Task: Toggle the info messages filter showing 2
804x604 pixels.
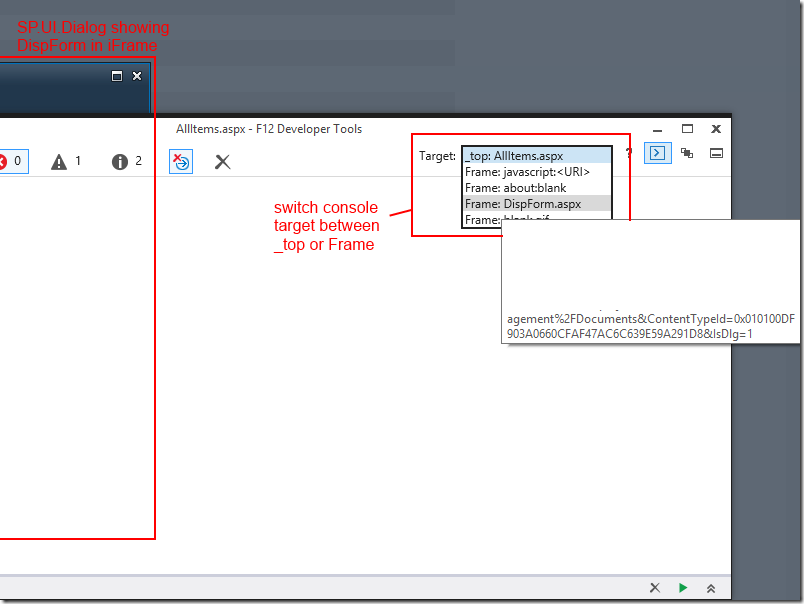Action: 127,161
